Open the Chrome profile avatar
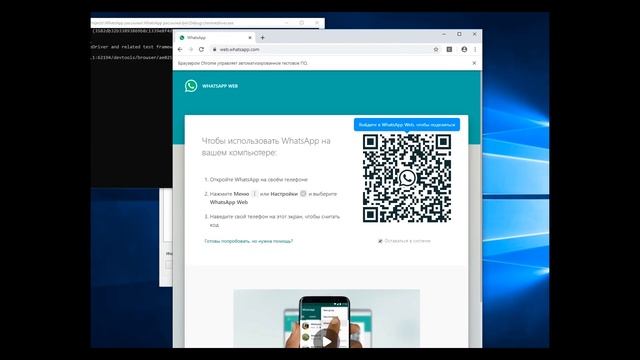Image resolution: width=640 pixels, height=360 pixels. pos(464,49)
